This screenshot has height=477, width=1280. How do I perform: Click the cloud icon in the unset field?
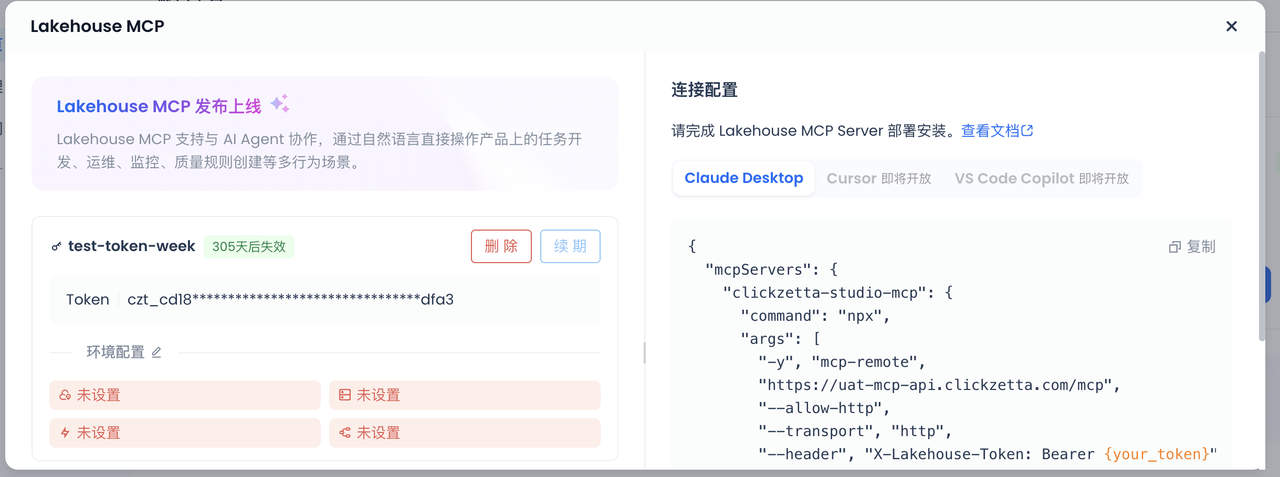pyautogui.click(x=65, y=395)
